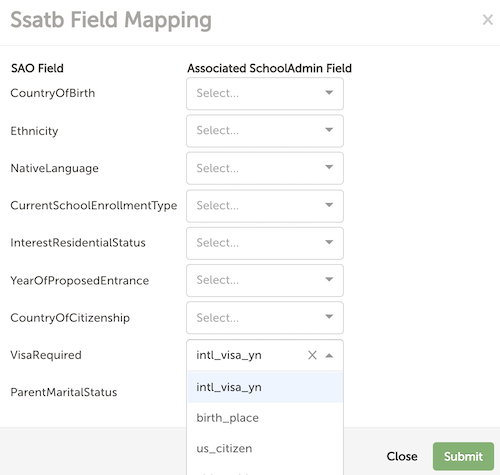Click the ParentMaritalStatus label

pos(64,392)
